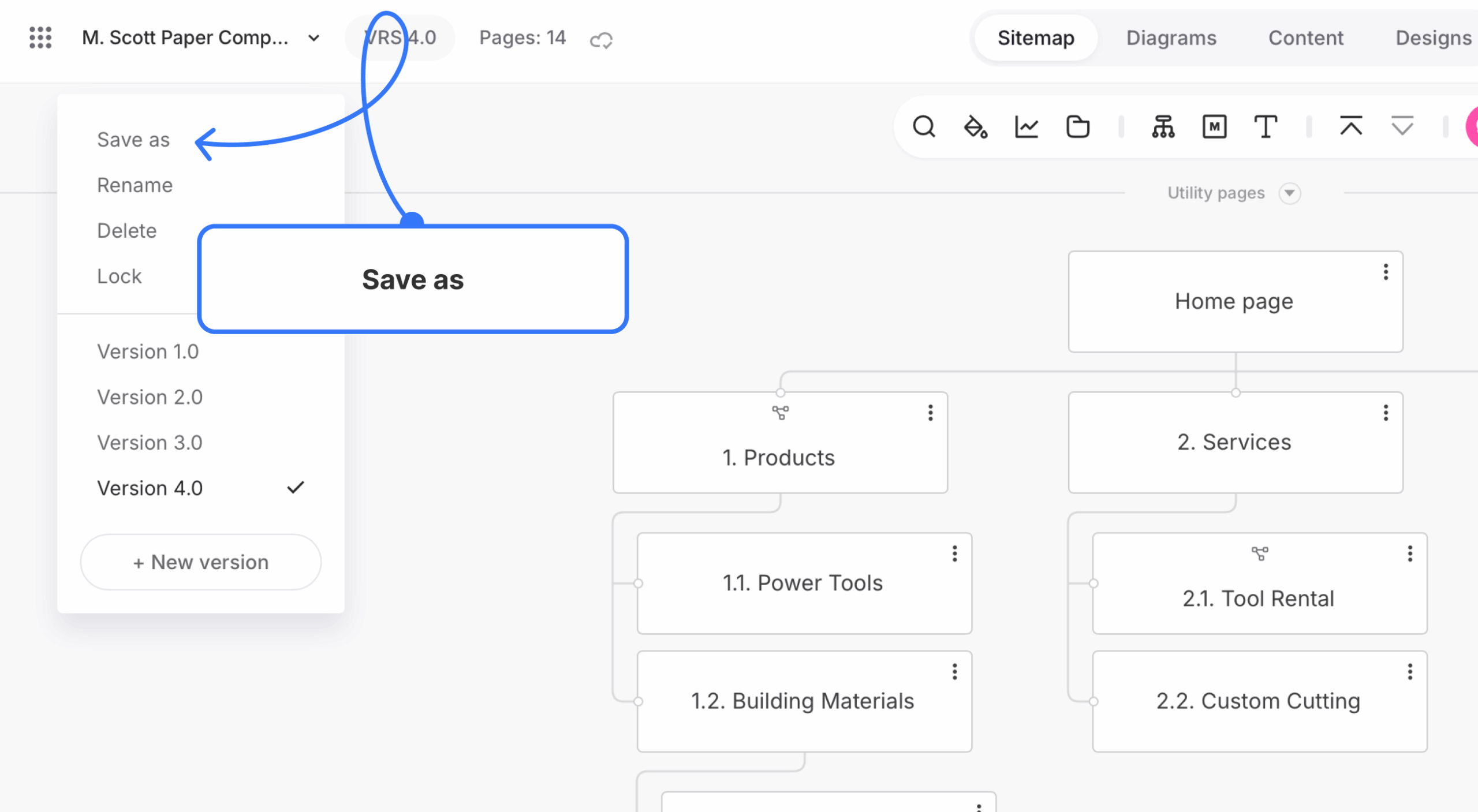The width and height of the screenshot is (1478, 812).
Task: Open the 2.1. Tool Rental options menu
Action: (1410, 554)
